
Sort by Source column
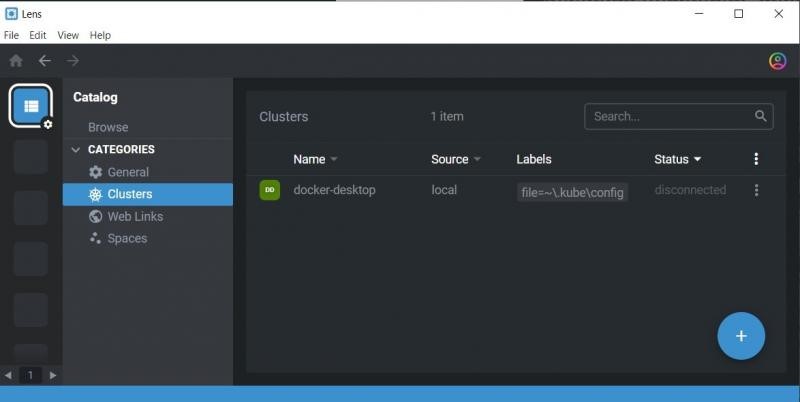[x=455, y=159]
